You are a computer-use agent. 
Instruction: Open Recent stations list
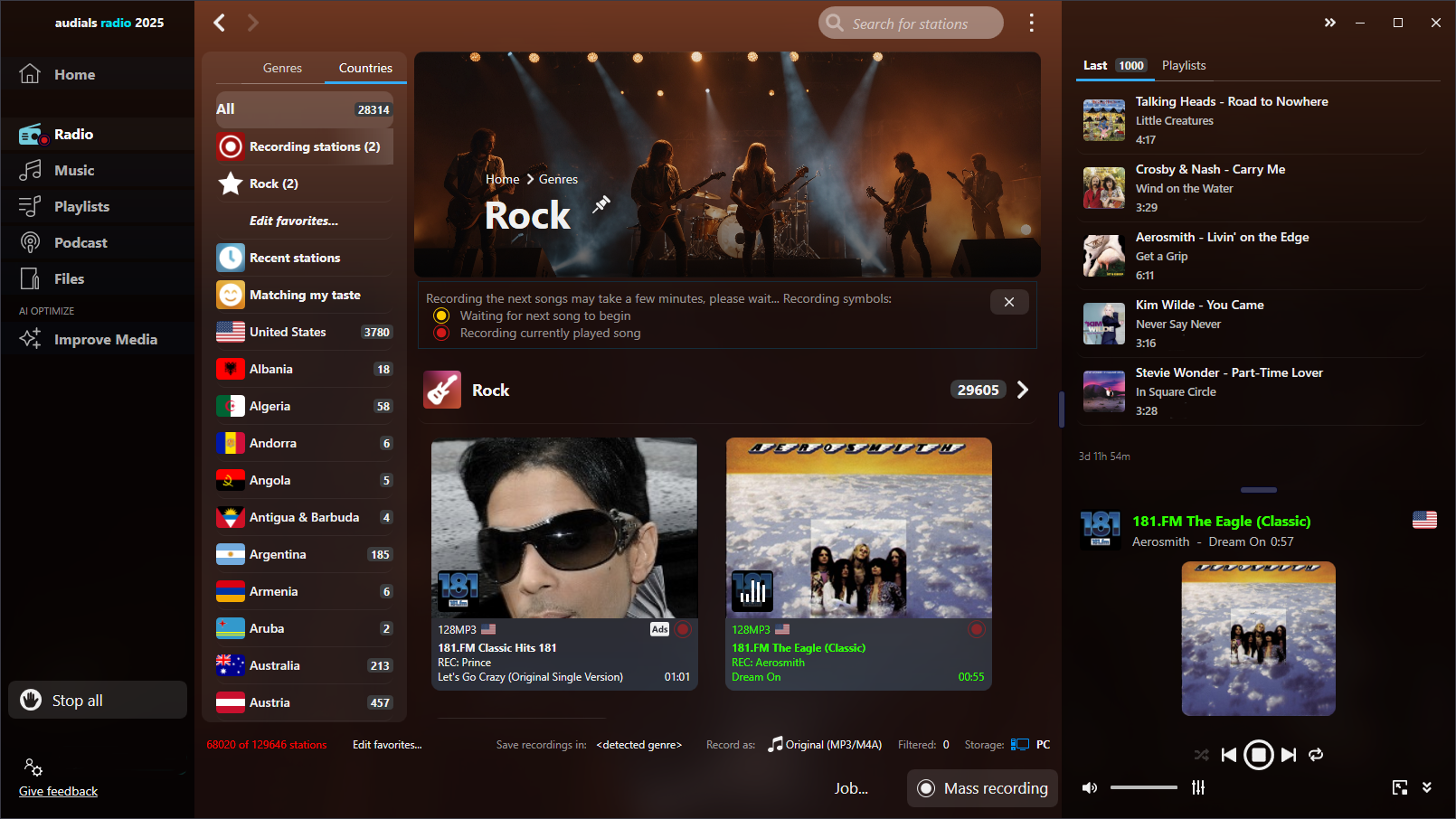click(x=305, y=258)
